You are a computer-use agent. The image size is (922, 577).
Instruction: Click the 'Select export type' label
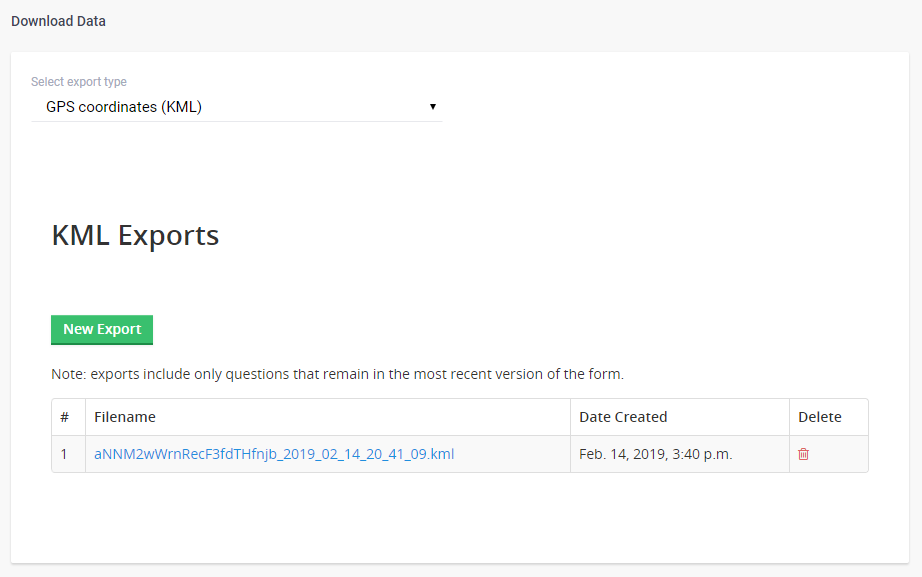79,82
